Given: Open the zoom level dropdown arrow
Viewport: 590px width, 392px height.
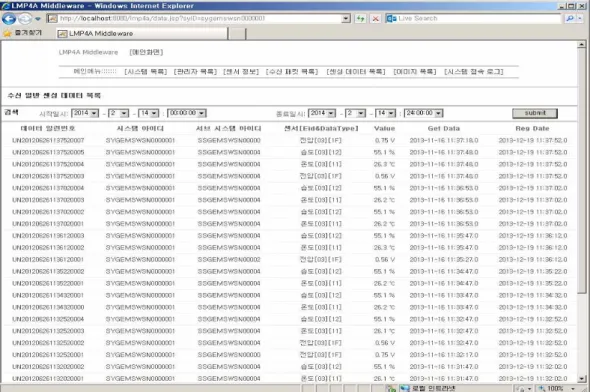Looking at the screenshot, I should point(573,388).
